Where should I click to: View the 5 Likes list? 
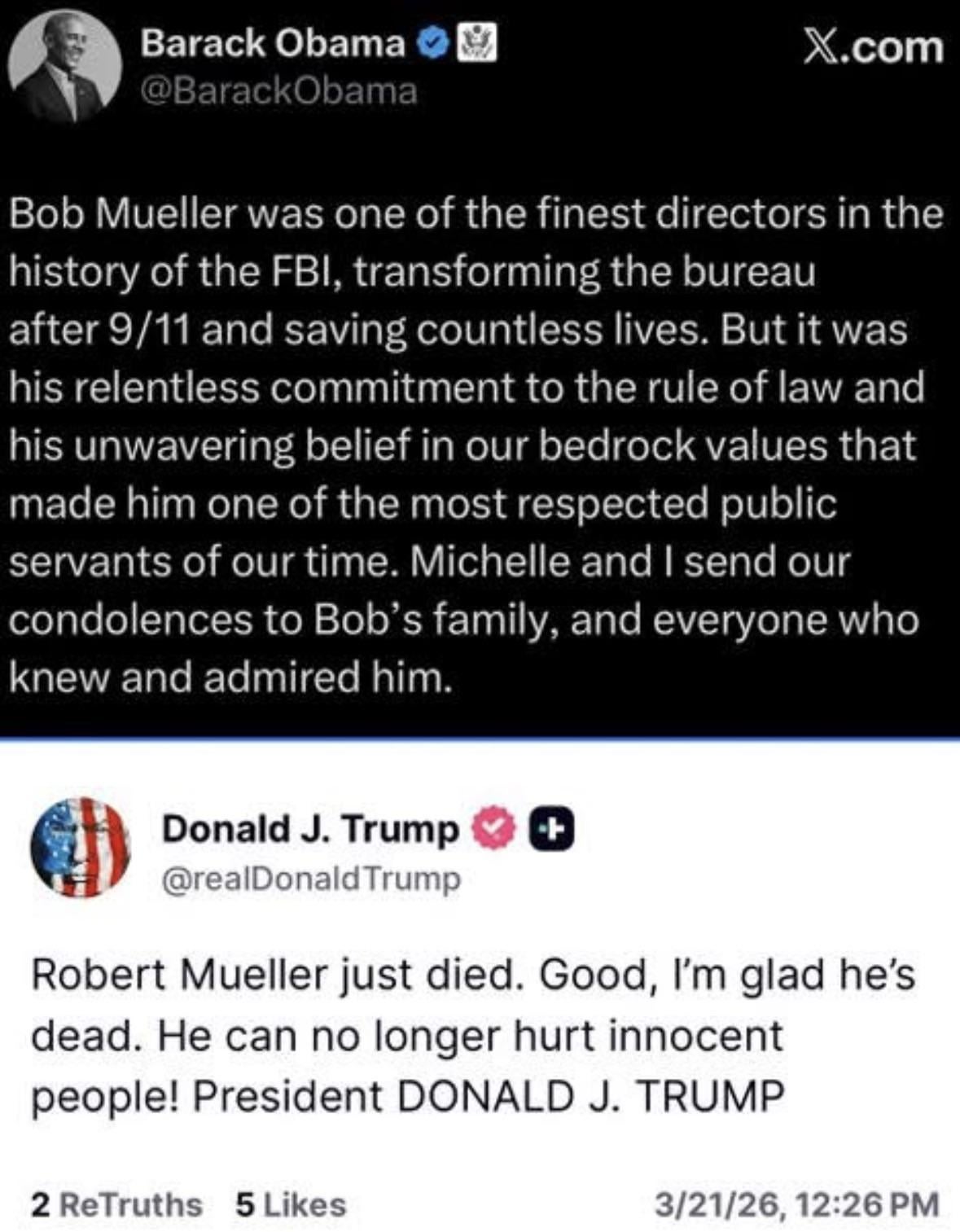point(290,1204)
